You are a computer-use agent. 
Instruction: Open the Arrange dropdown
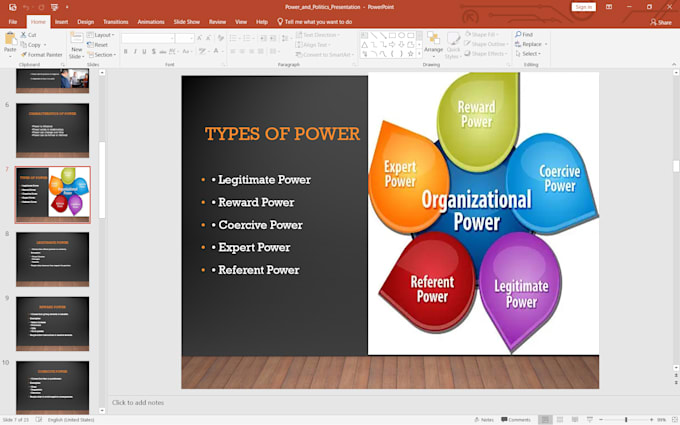(x=433, y=45)
